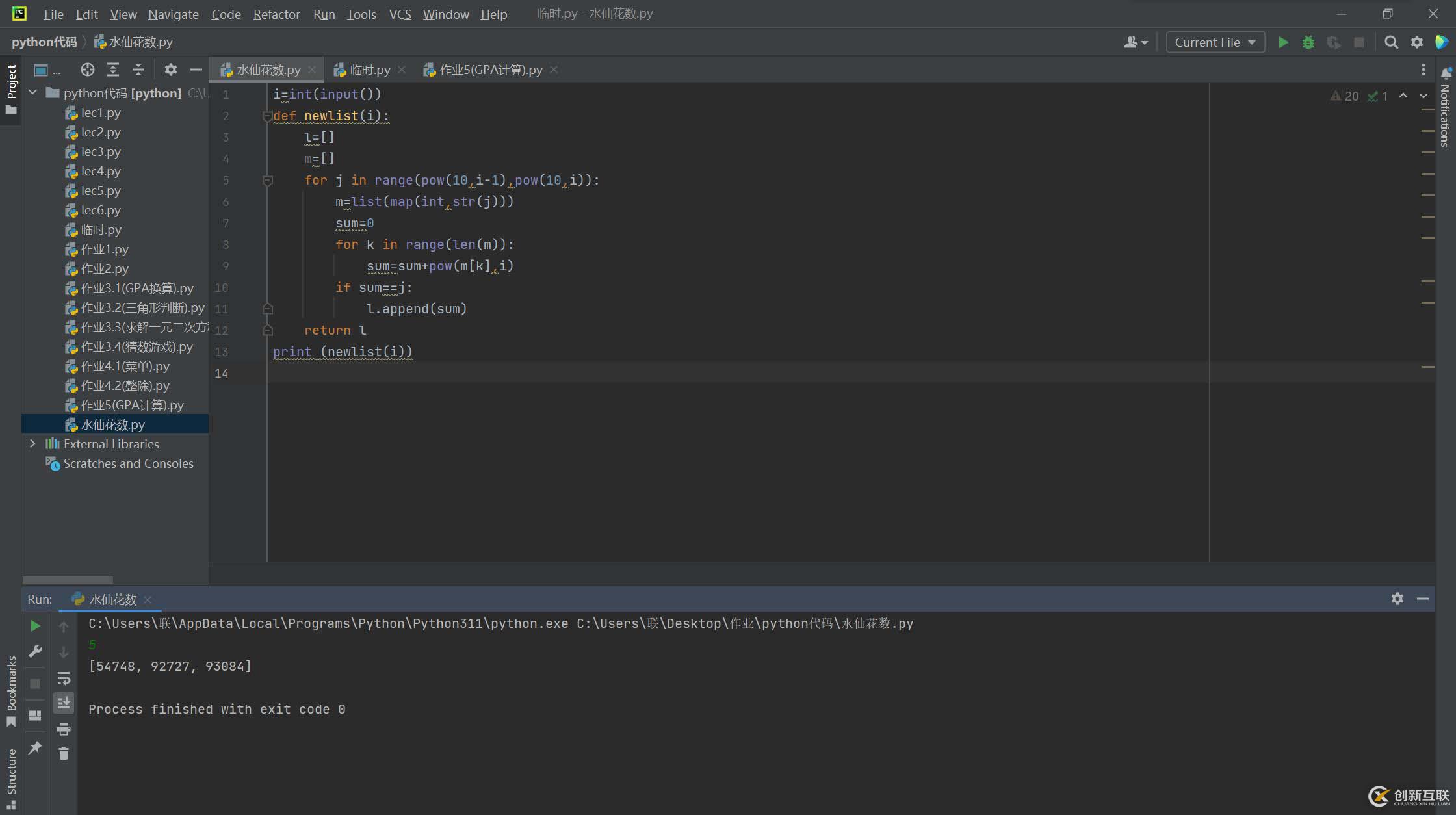The width and height of the screenshot is (1456, 815).
Task: Start debugging with the bug icon
Action: [1308, 42]
